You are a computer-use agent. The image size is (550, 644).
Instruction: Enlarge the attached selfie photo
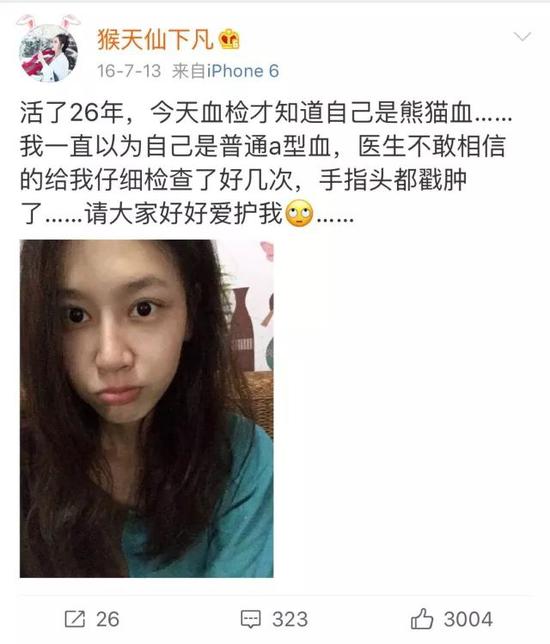tap(147, 408)
